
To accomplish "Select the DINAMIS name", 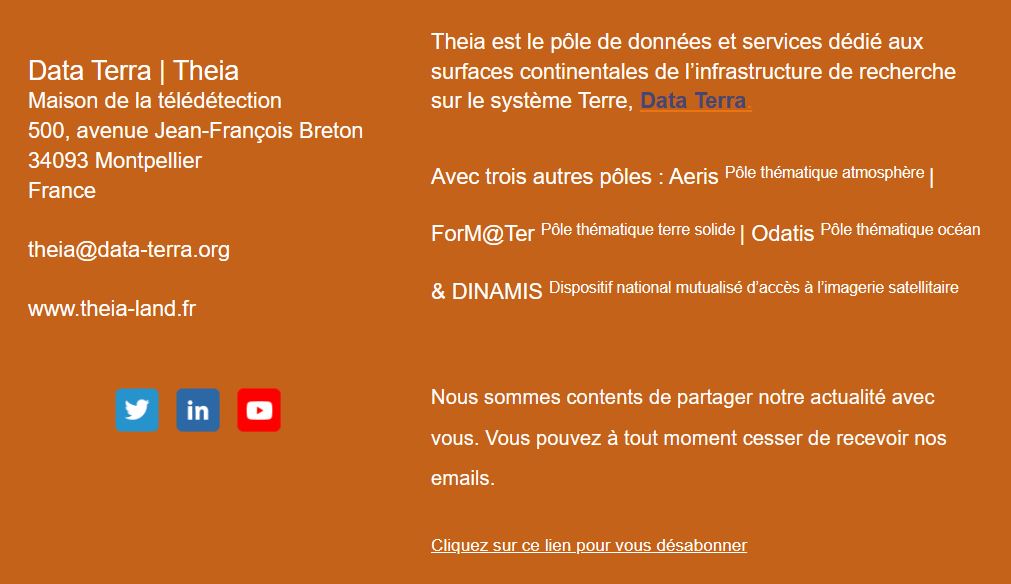I will 496,291.
